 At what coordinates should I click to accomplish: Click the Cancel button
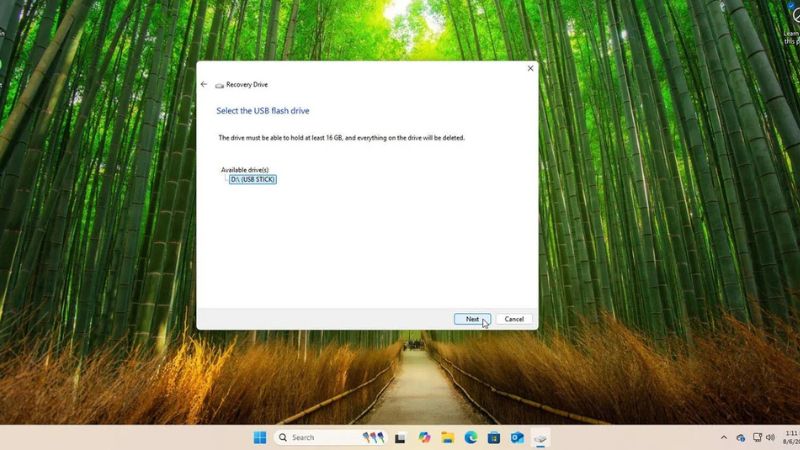pyautogui.click(x=514, y=319)
